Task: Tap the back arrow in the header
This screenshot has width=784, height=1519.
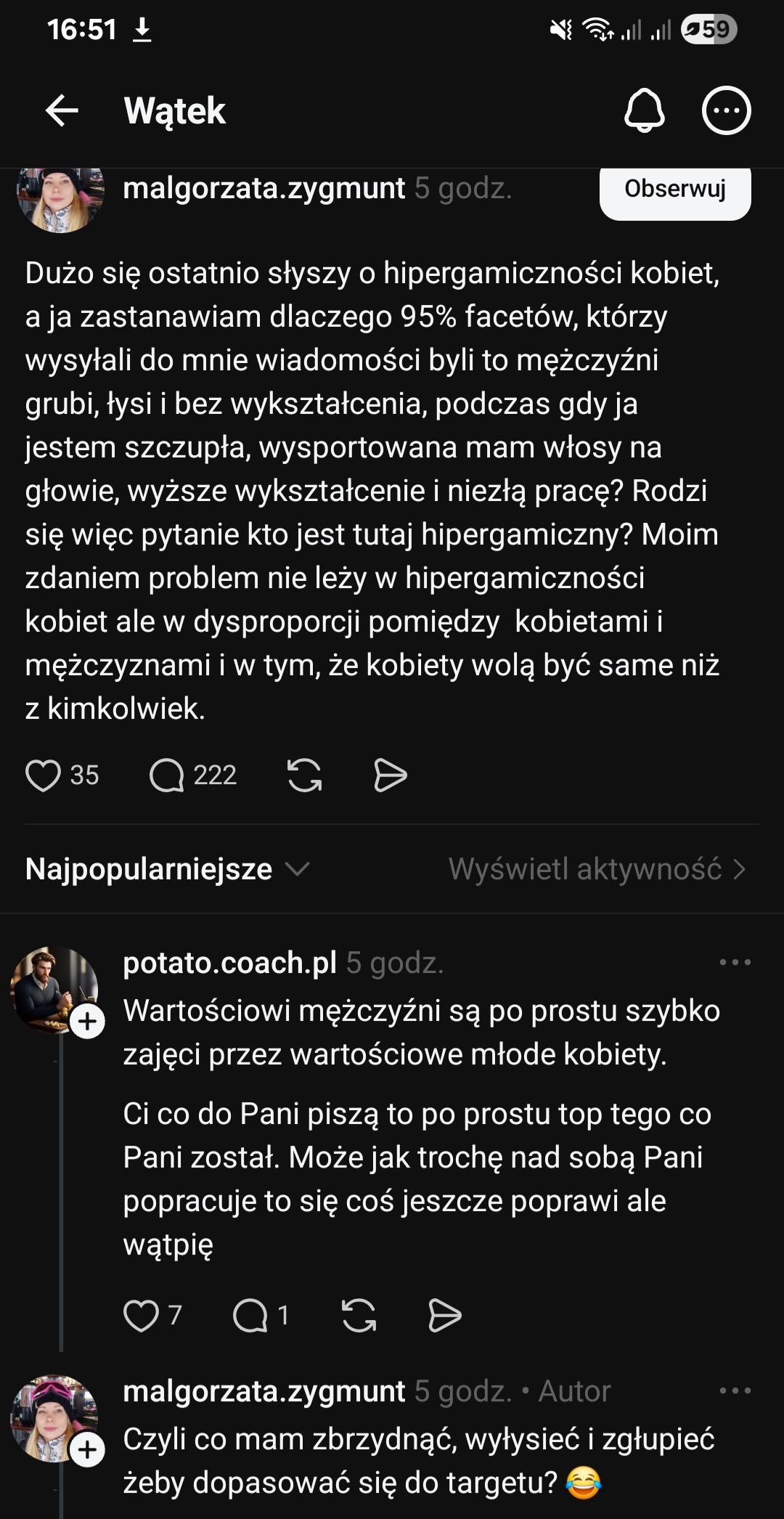Action: (62, 110)
